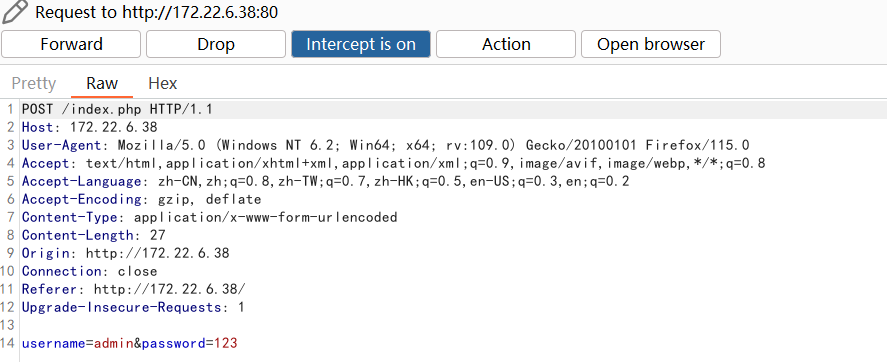
Task: Click the admin username value
Action: pyautogui.click(x=114, y=343)
